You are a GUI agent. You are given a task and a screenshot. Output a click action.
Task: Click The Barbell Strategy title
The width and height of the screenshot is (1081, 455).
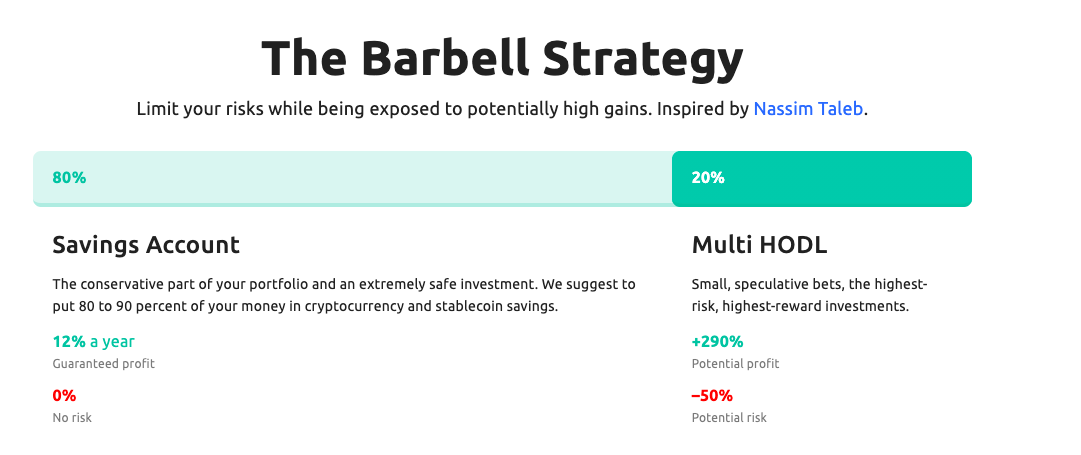[502, 59]
